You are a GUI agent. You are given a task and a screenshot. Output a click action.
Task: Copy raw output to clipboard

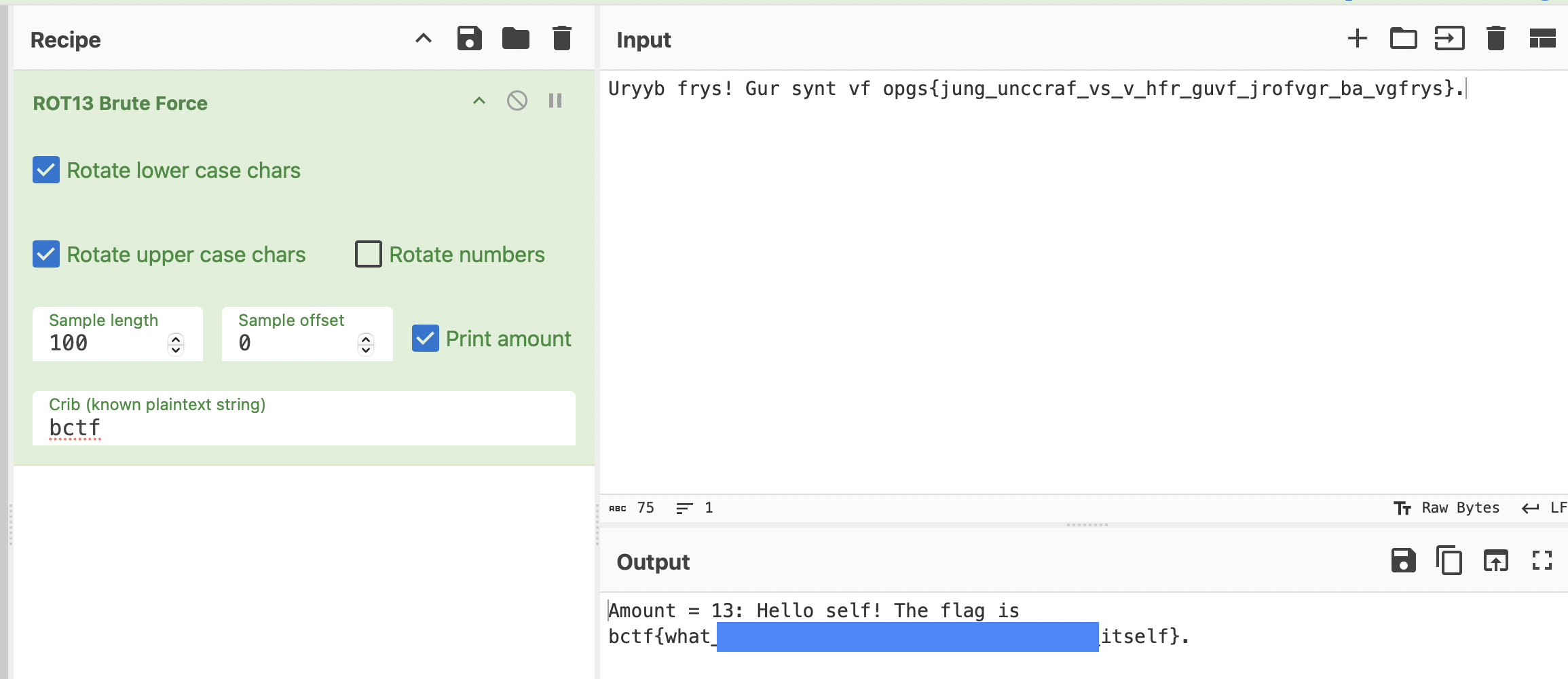[x=1449, y=561]
